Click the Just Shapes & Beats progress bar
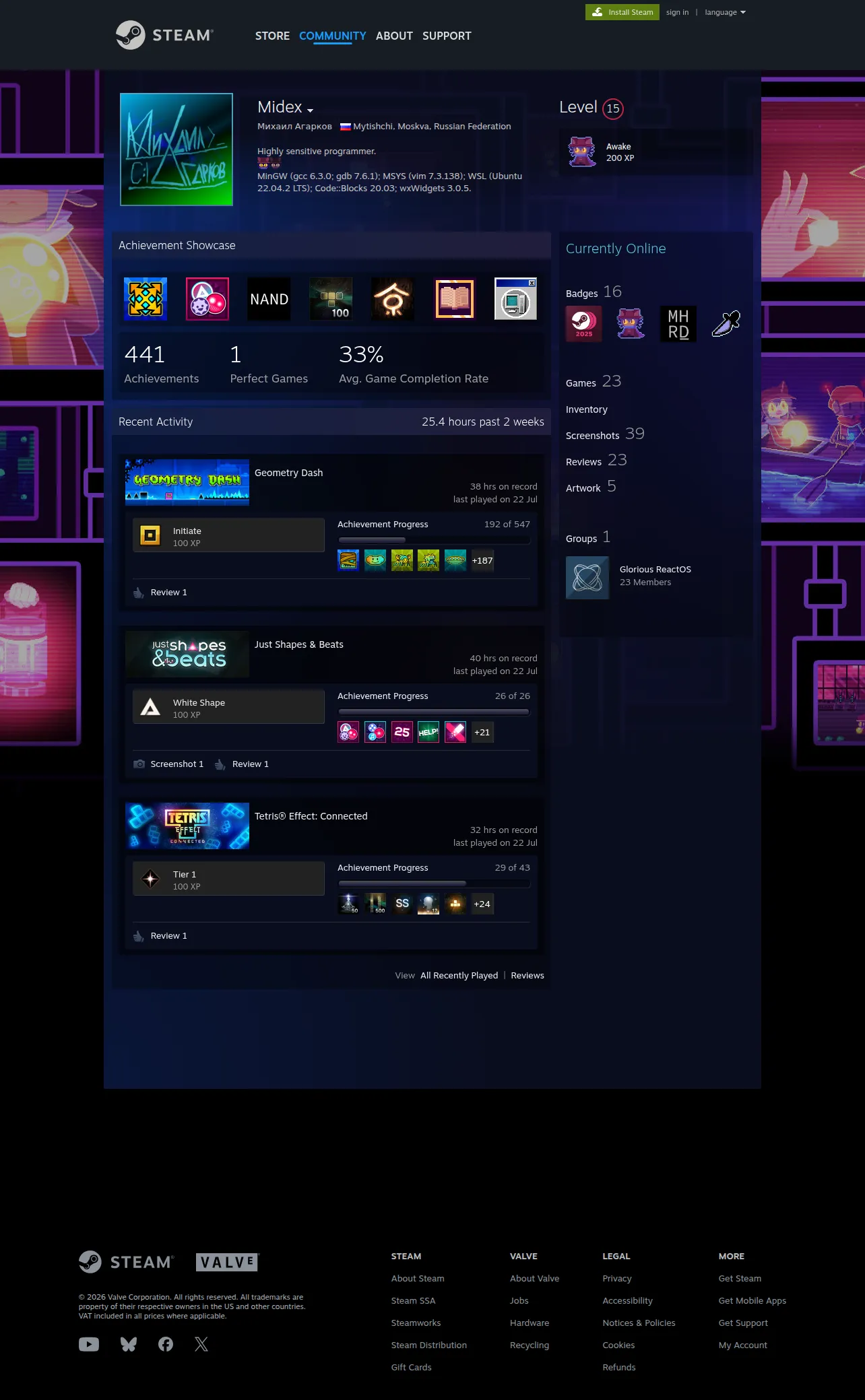 point(434,712)
